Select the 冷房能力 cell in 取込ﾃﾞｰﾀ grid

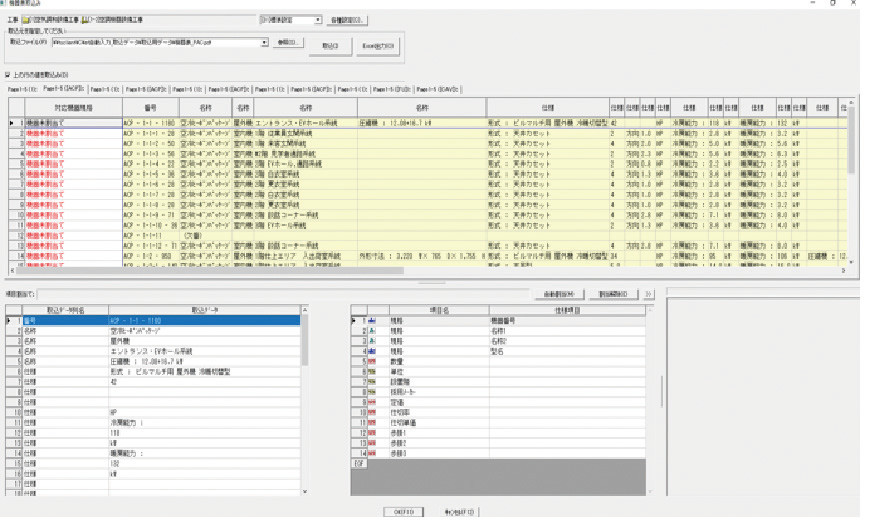[x=204, y=423]
